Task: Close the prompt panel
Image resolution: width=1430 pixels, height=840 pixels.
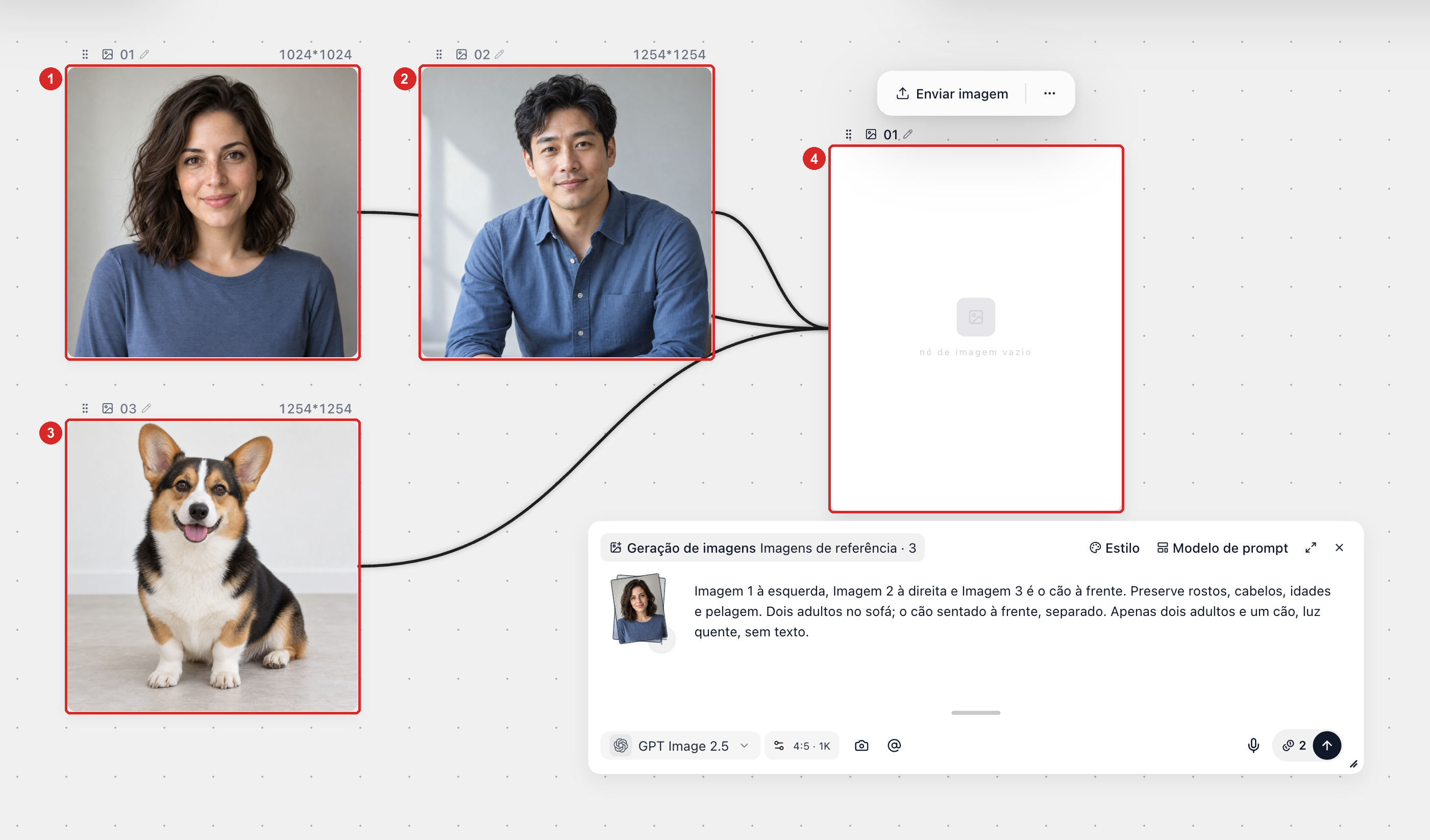Action: click(x=1339, y=548)
